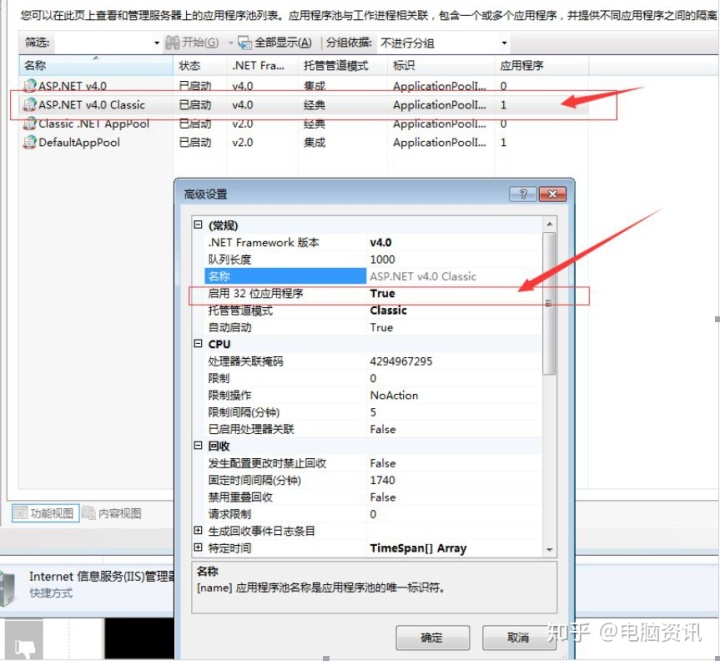Collapse the CPU section

[198, 343]
